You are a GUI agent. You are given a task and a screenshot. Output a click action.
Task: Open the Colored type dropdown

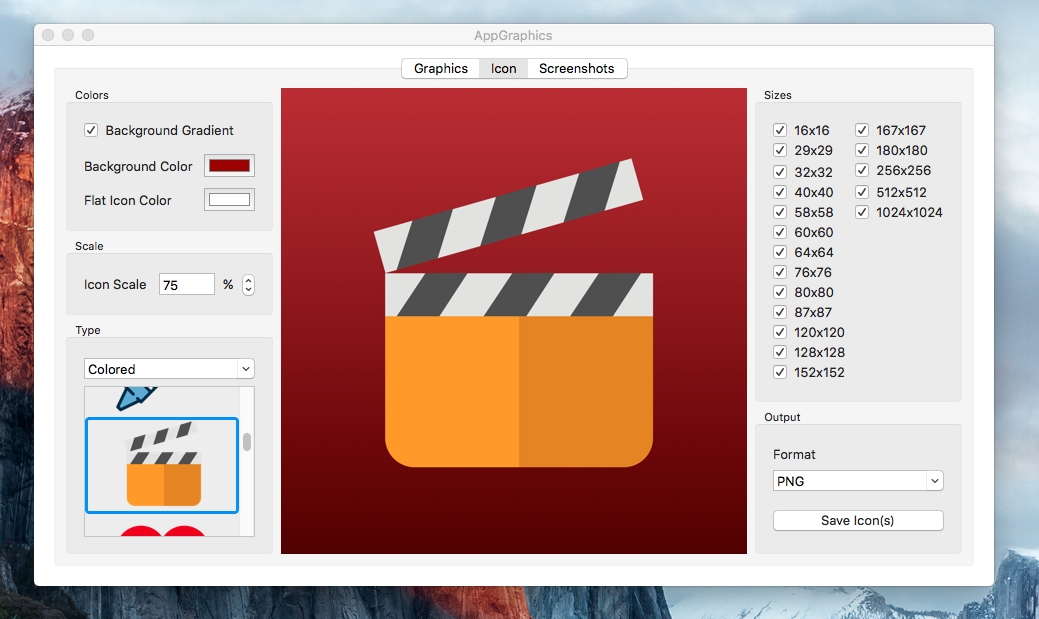coord(169,369)
